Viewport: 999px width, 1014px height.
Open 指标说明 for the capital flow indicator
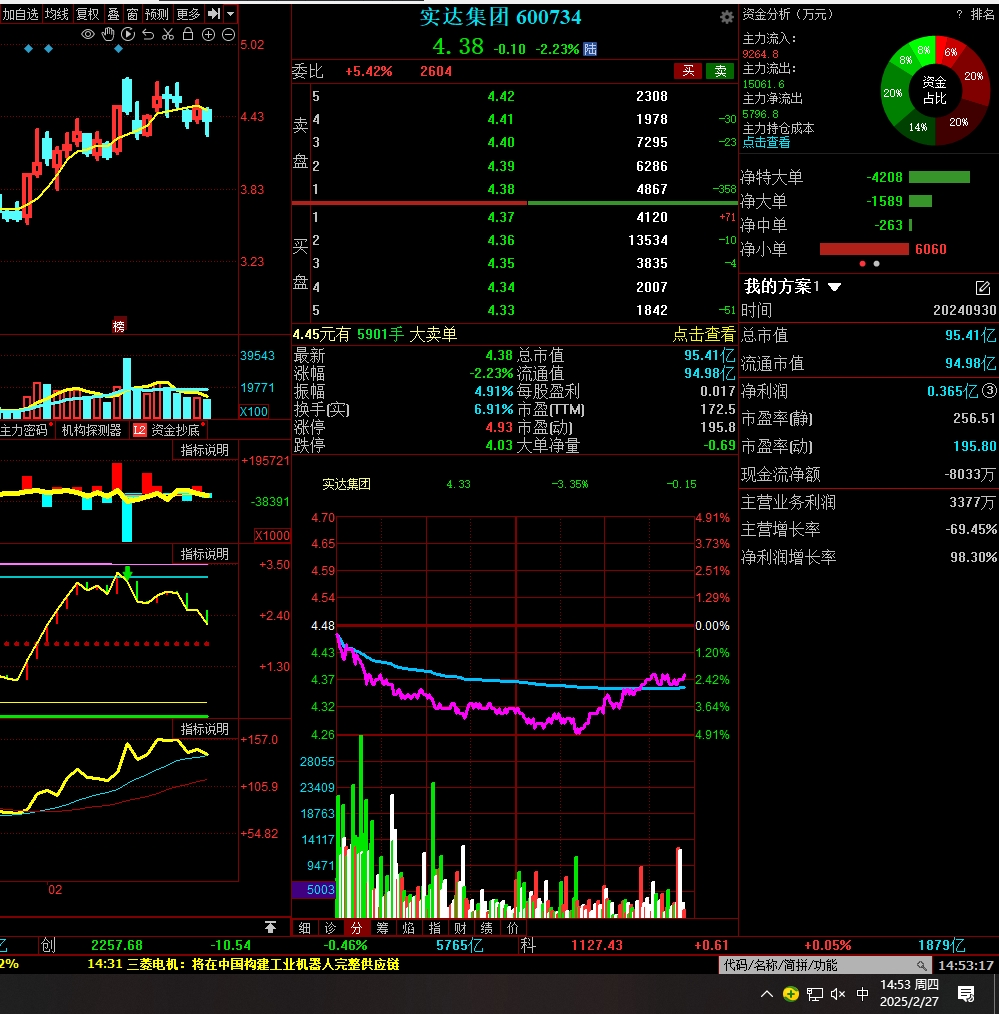tap(204, 450)
